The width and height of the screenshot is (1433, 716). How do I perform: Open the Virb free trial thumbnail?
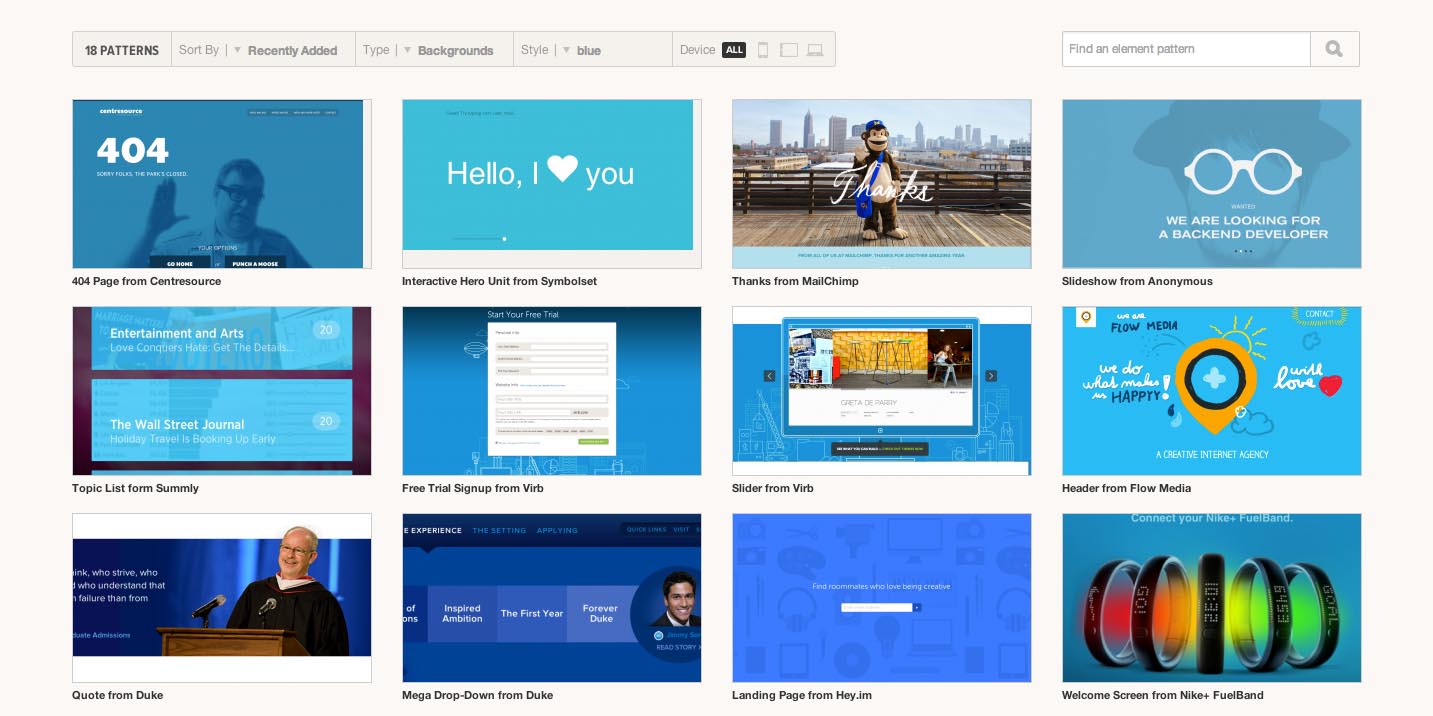[552, 391]
